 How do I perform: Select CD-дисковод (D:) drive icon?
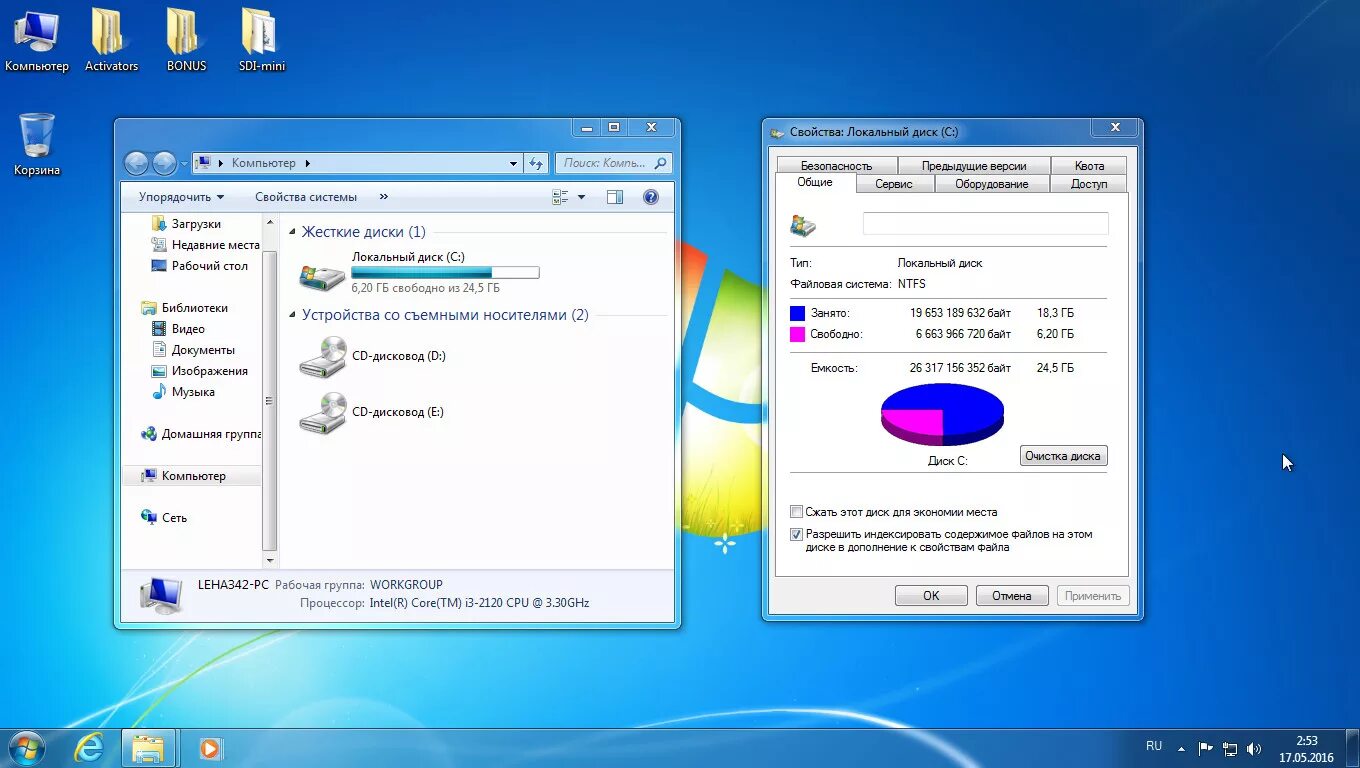[x=322, y=356]
